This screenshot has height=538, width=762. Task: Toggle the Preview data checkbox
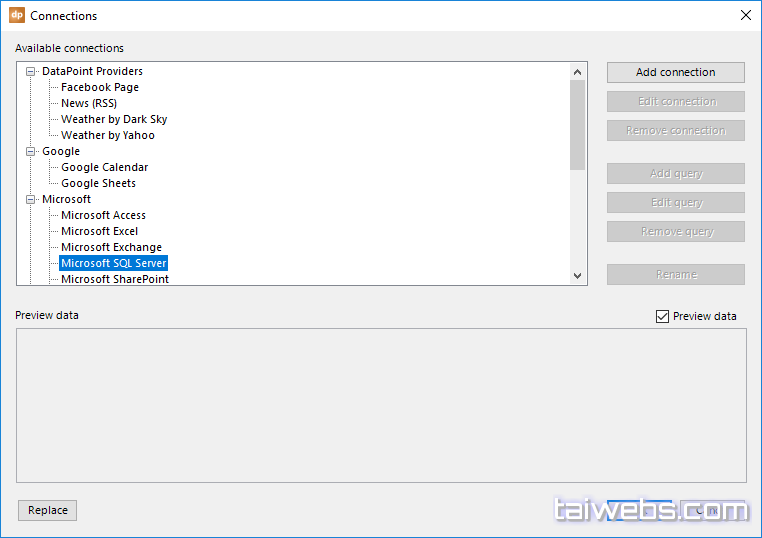tap(662, 316)
